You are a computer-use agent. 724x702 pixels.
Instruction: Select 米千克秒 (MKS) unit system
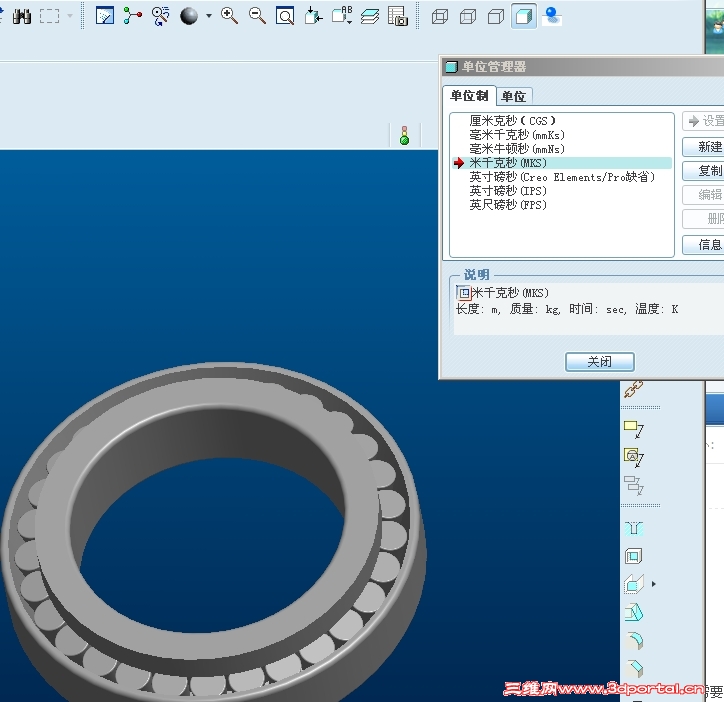pyautogui.click(x=562, y=163)
